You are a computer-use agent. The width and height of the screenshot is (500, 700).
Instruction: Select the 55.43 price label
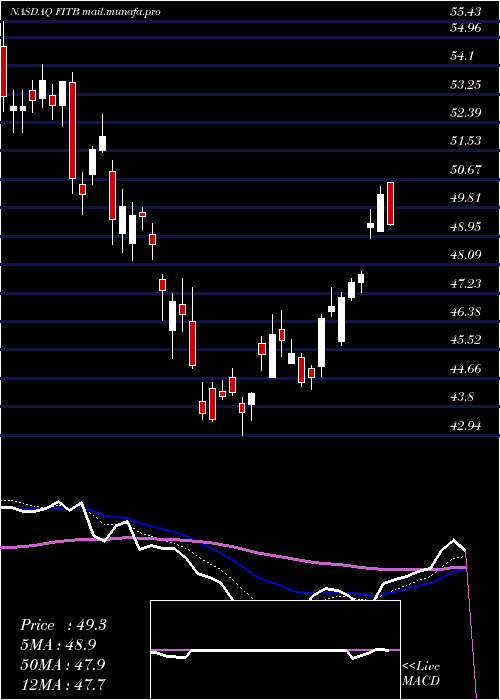pyautogui.click(x=466, y=12)
